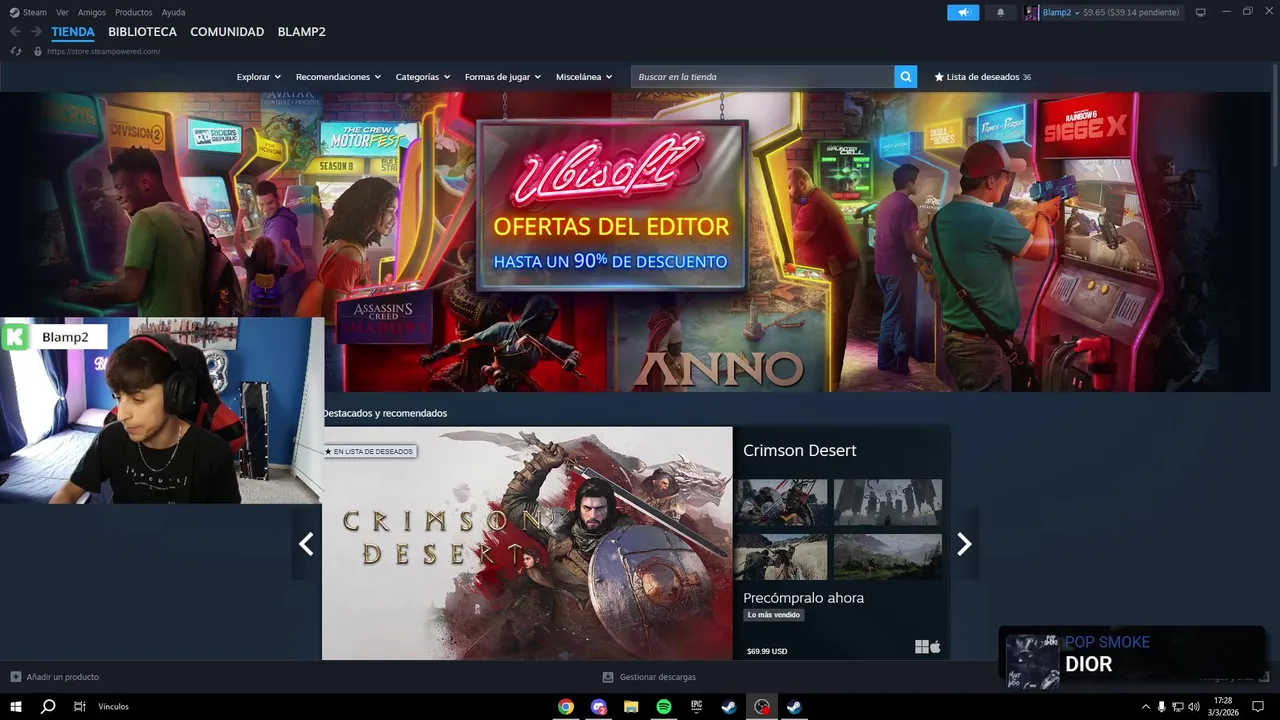The width and height of the screenshot is (1280, 720).
Task: Click the wishlist star icon
Action: (939, 77)
